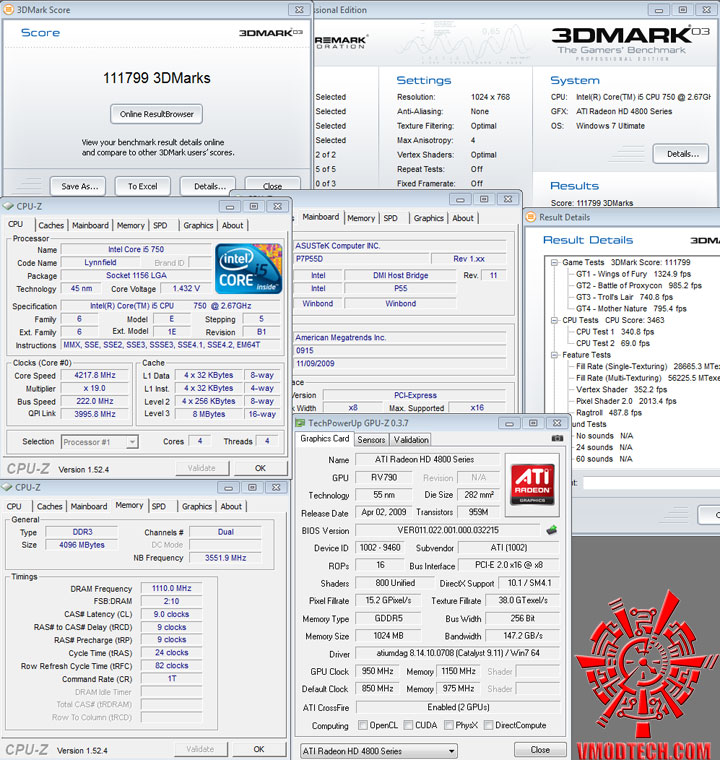Screen dimensions: 720x760
Task: Click the lower CPU-Z Memory window title icon
Action: coord(7,487)
